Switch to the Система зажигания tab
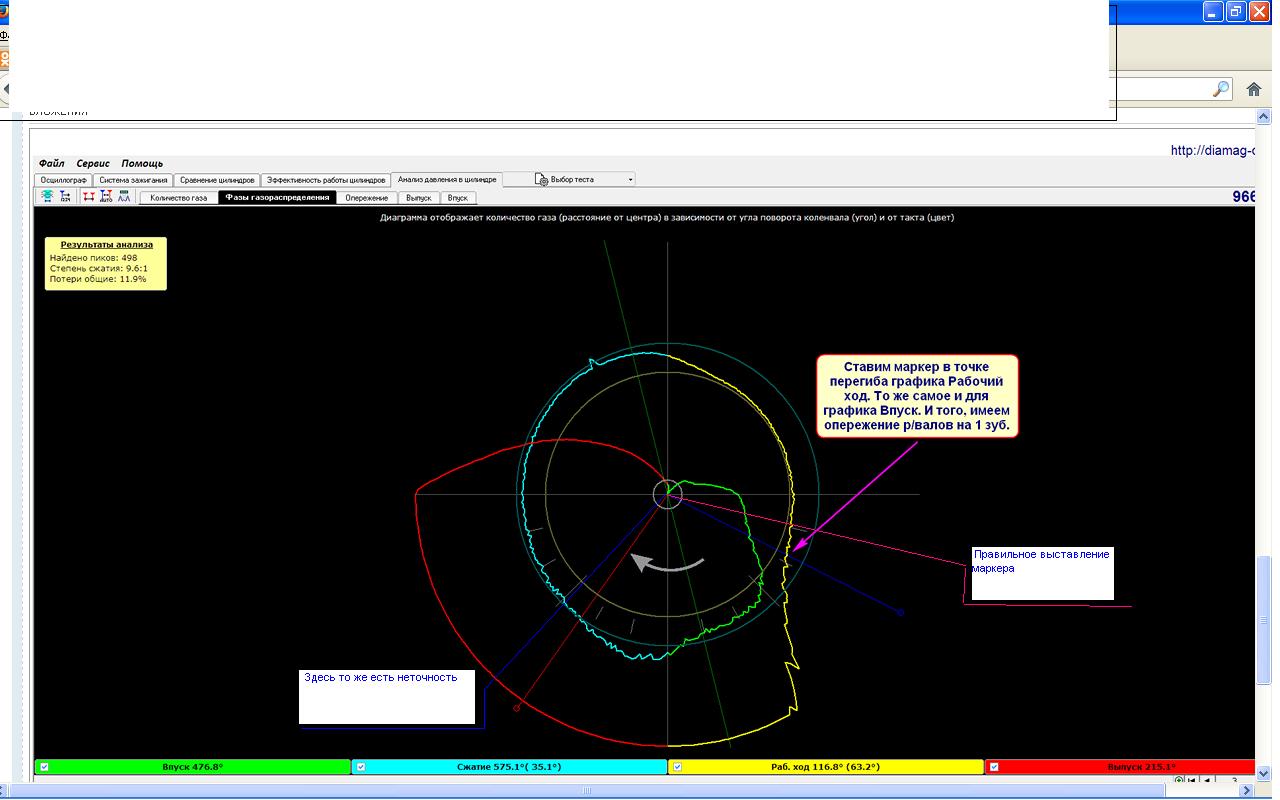The image size is (1280, 800). [133, 180]
